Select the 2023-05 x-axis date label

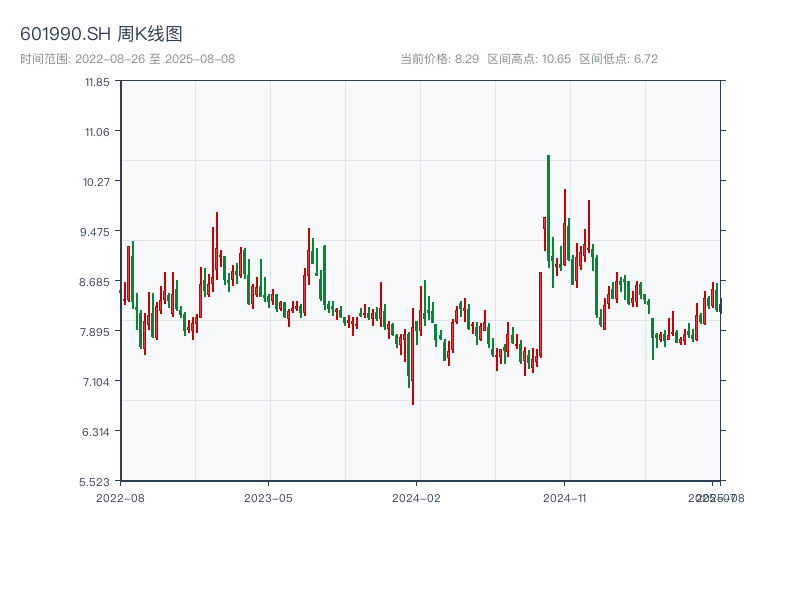point(268,497)
